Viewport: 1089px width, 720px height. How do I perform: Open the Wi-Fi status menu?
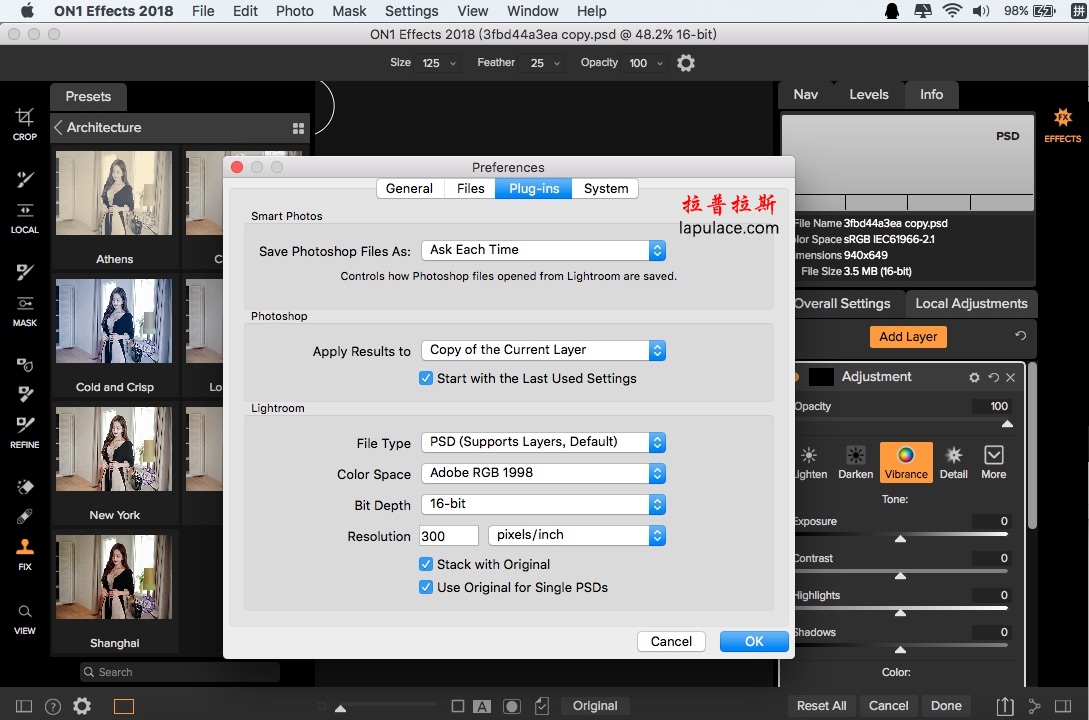[x=951, y=11]
